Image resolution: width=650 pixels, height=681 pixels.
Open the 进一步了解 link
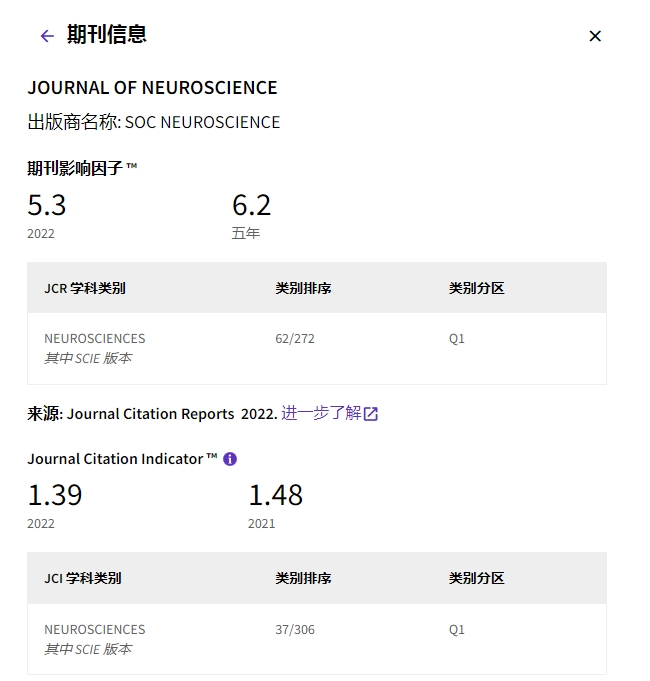pos(321,413)
